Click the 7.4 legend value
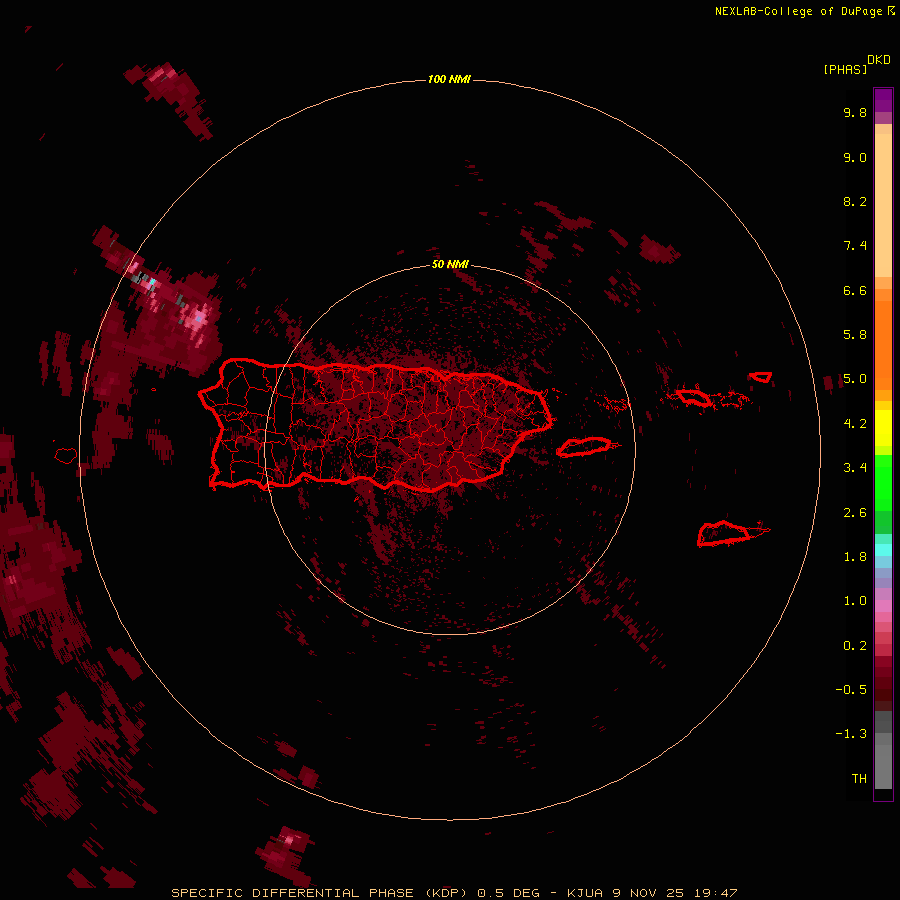Viewport: 900px width, 900px height. 855,246
